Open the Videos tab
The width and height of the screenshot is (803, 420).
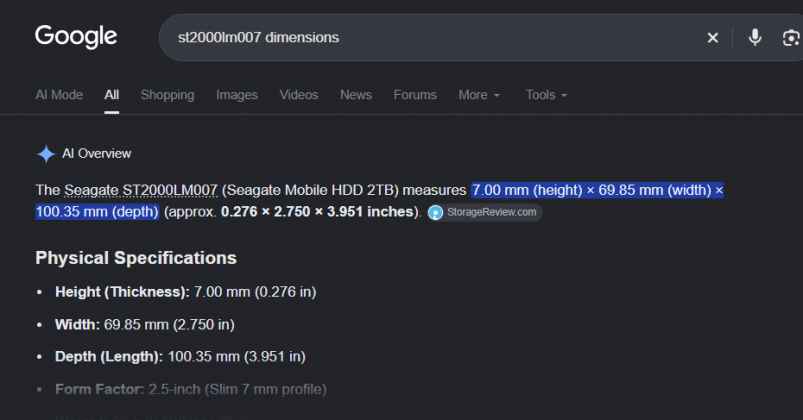(x=299, y=95)
